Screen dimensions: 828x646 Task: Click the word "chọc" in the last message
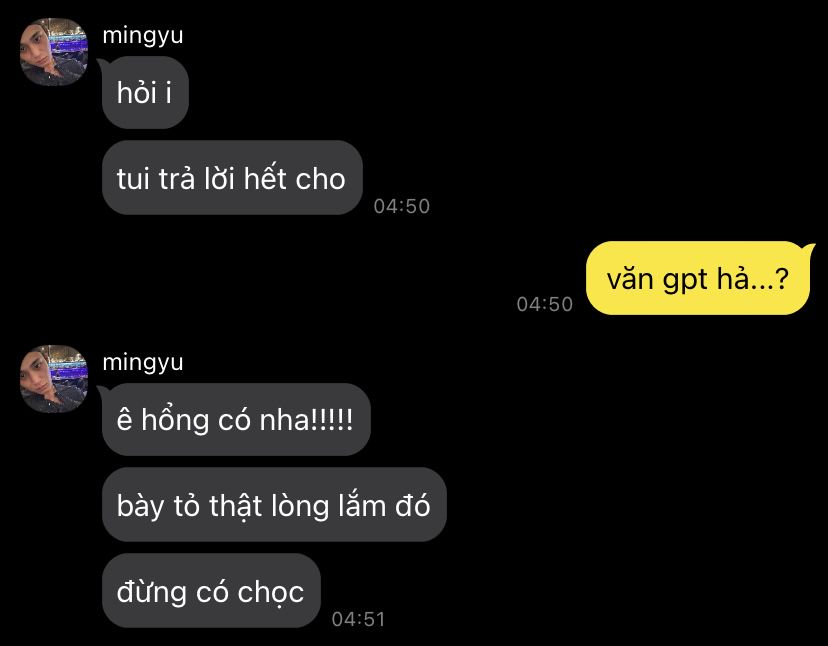point(270,593)
